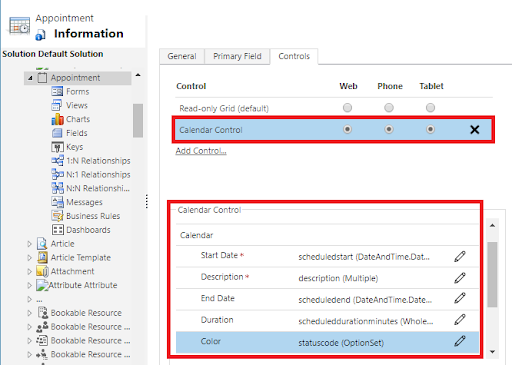Open Forms under Appointment

pyautogui.click(x=78, y=92)
